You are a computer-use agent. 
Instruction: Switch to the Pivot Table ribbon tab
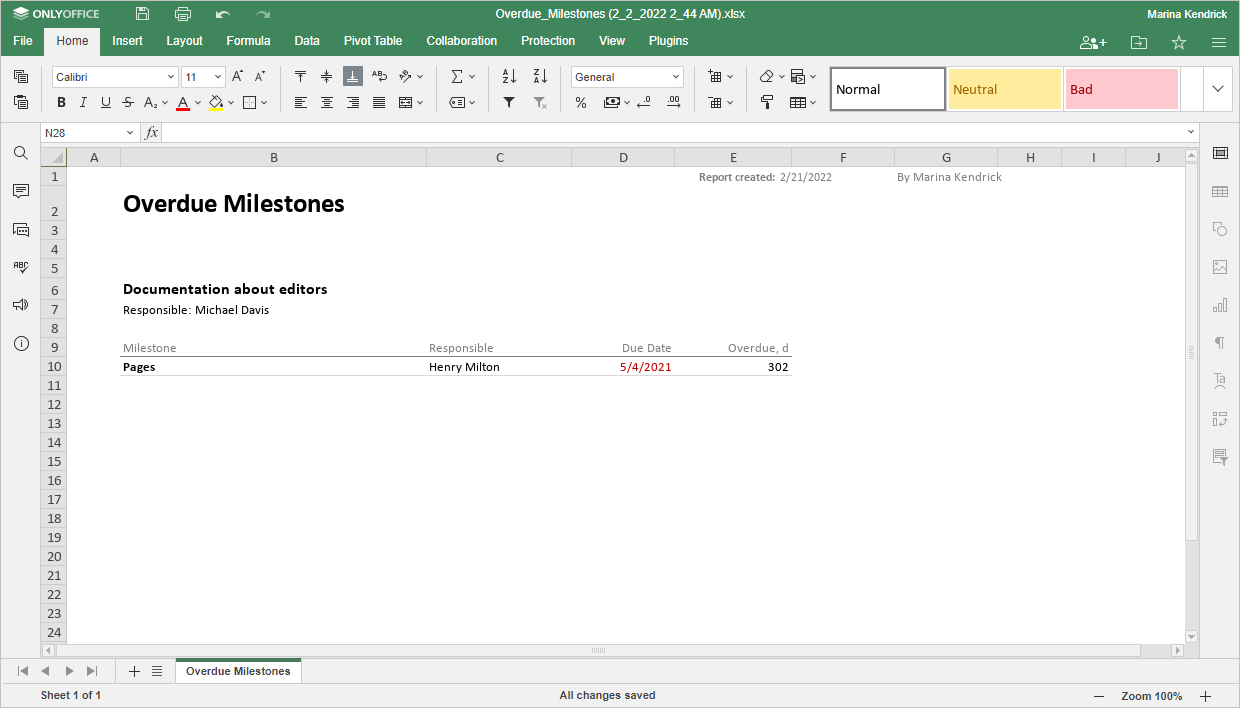372,41
